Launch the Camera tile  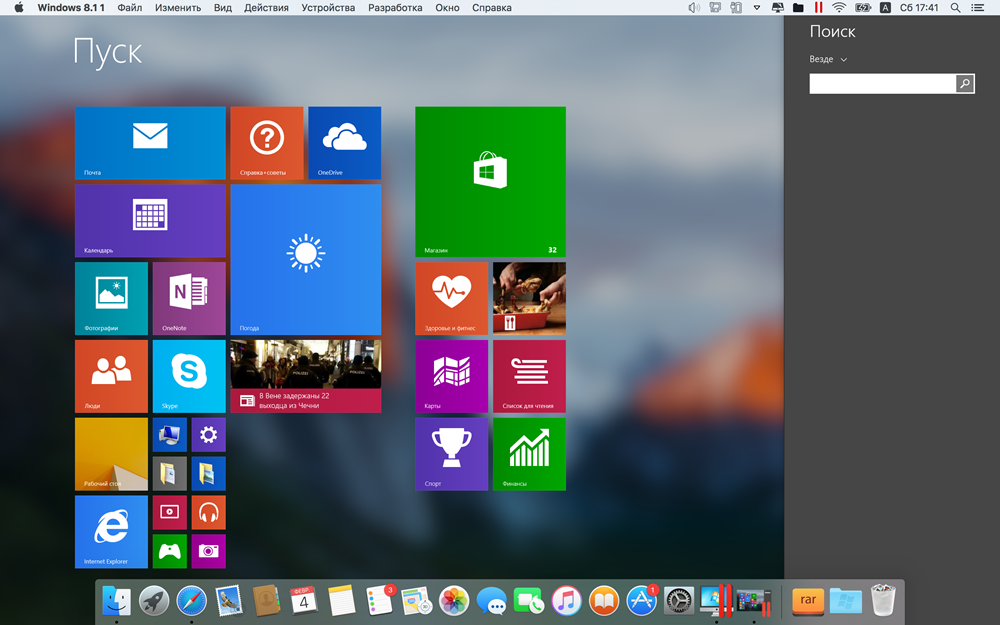pos(208,551)
